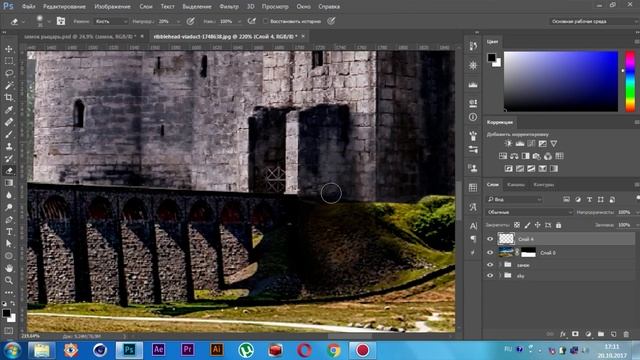Select the Zoom tool
Viewport: 640px width, 360px height.
click(9, 280)
